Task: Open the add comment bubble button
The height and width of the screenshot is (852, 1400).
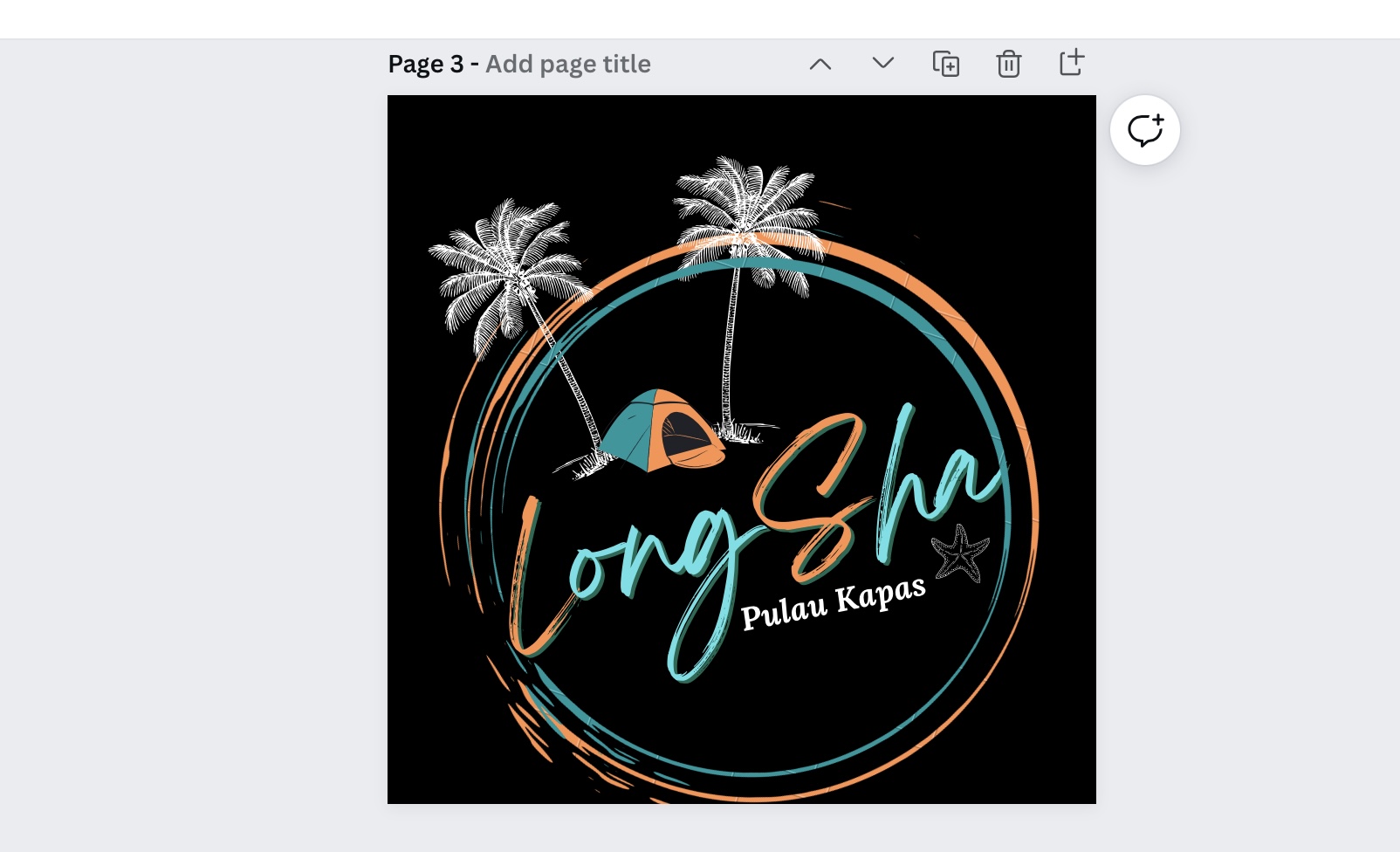Action: 1144,130
